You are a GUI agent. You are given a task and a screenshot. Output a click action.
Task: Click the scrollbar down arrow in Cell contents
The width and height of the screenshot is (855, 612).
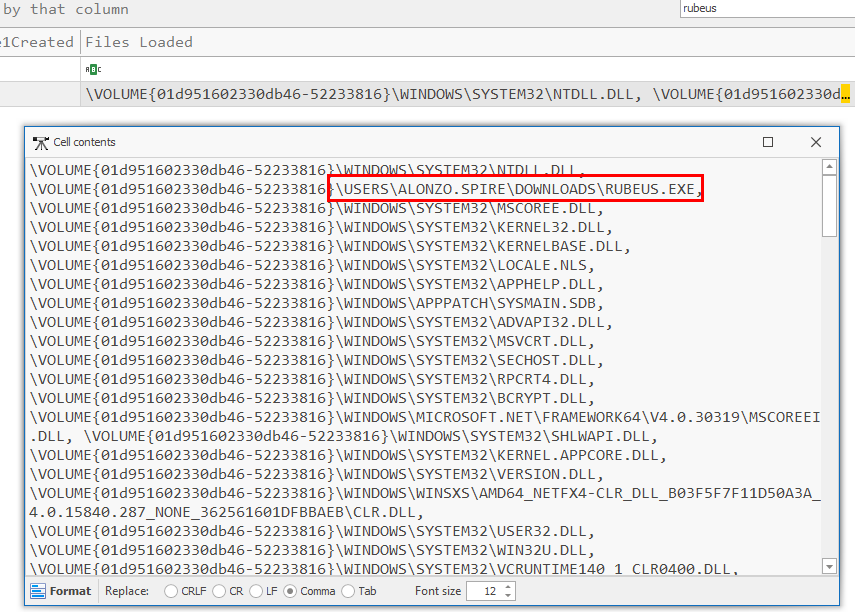tap(829, 567)
